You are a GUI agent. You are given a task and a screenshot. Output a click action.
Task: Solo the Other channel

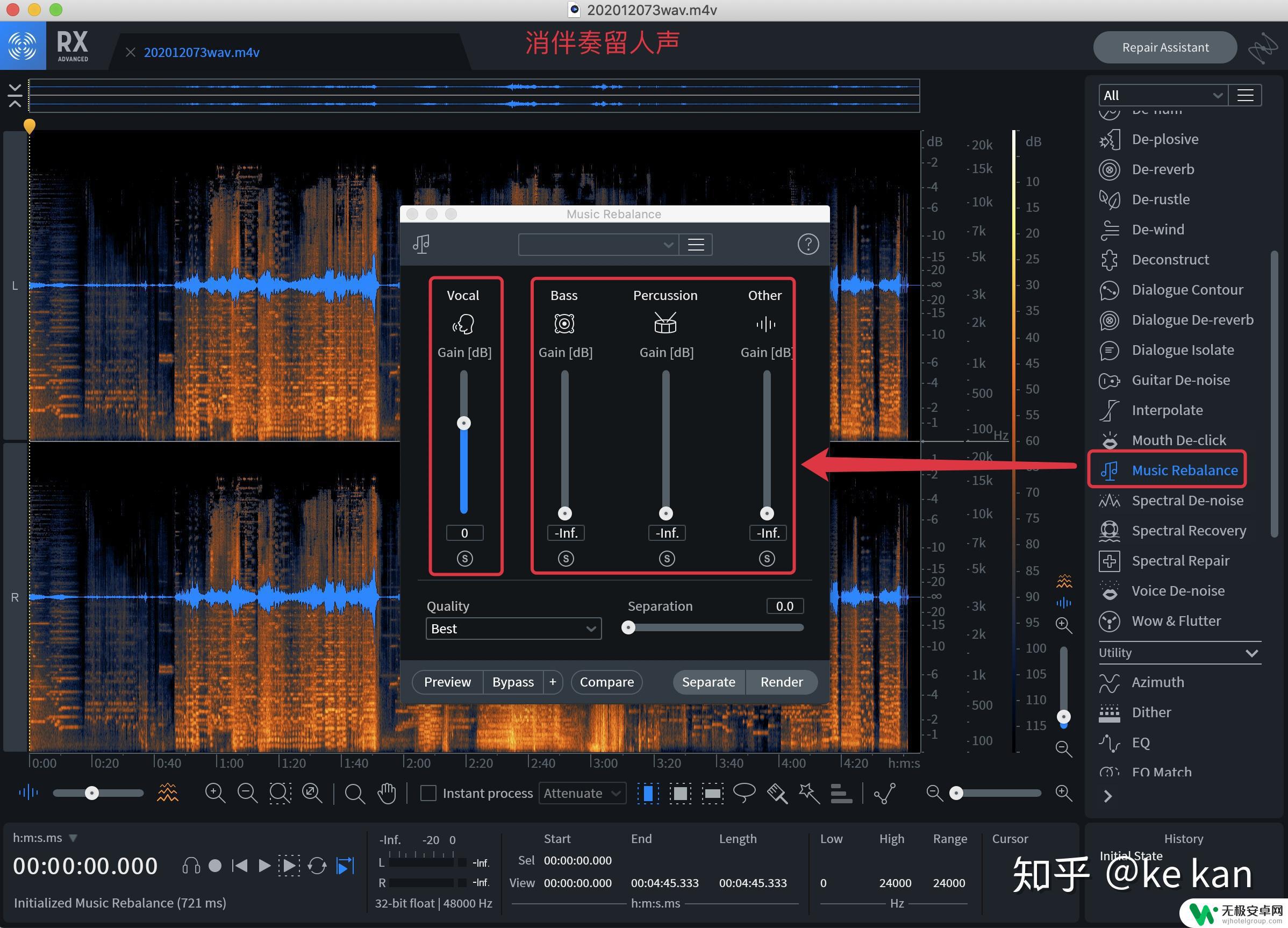(x=767, y=558)
